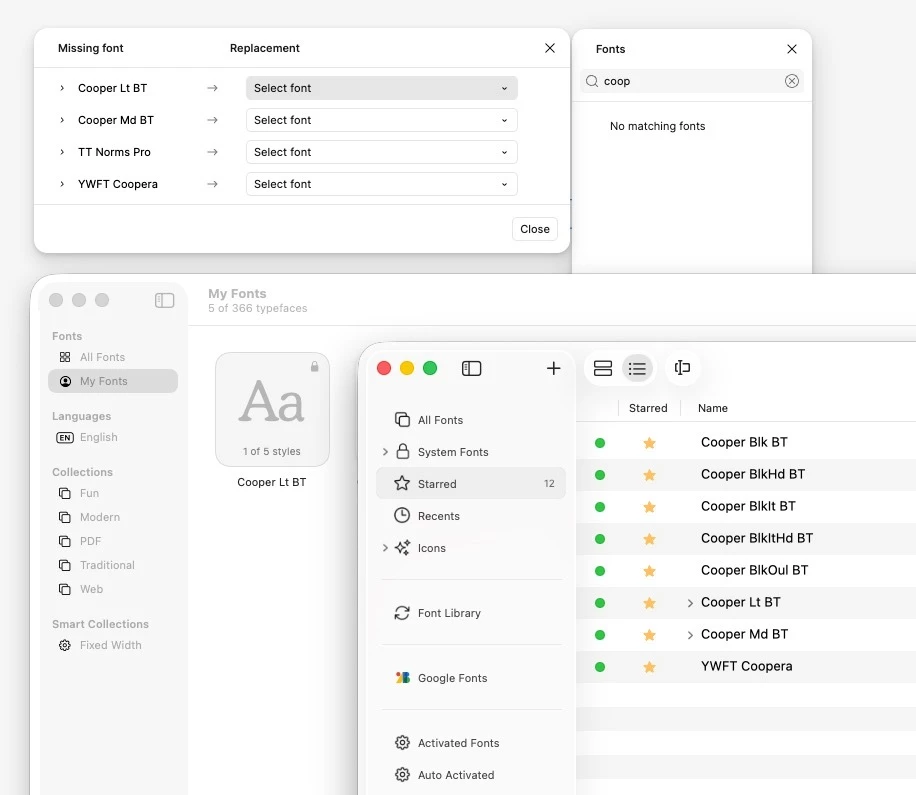Image resolution: width=916 pixels, height=795 pixels.
Task: Toggle the star for YWFT Coopera
Action: coord(649,667)
